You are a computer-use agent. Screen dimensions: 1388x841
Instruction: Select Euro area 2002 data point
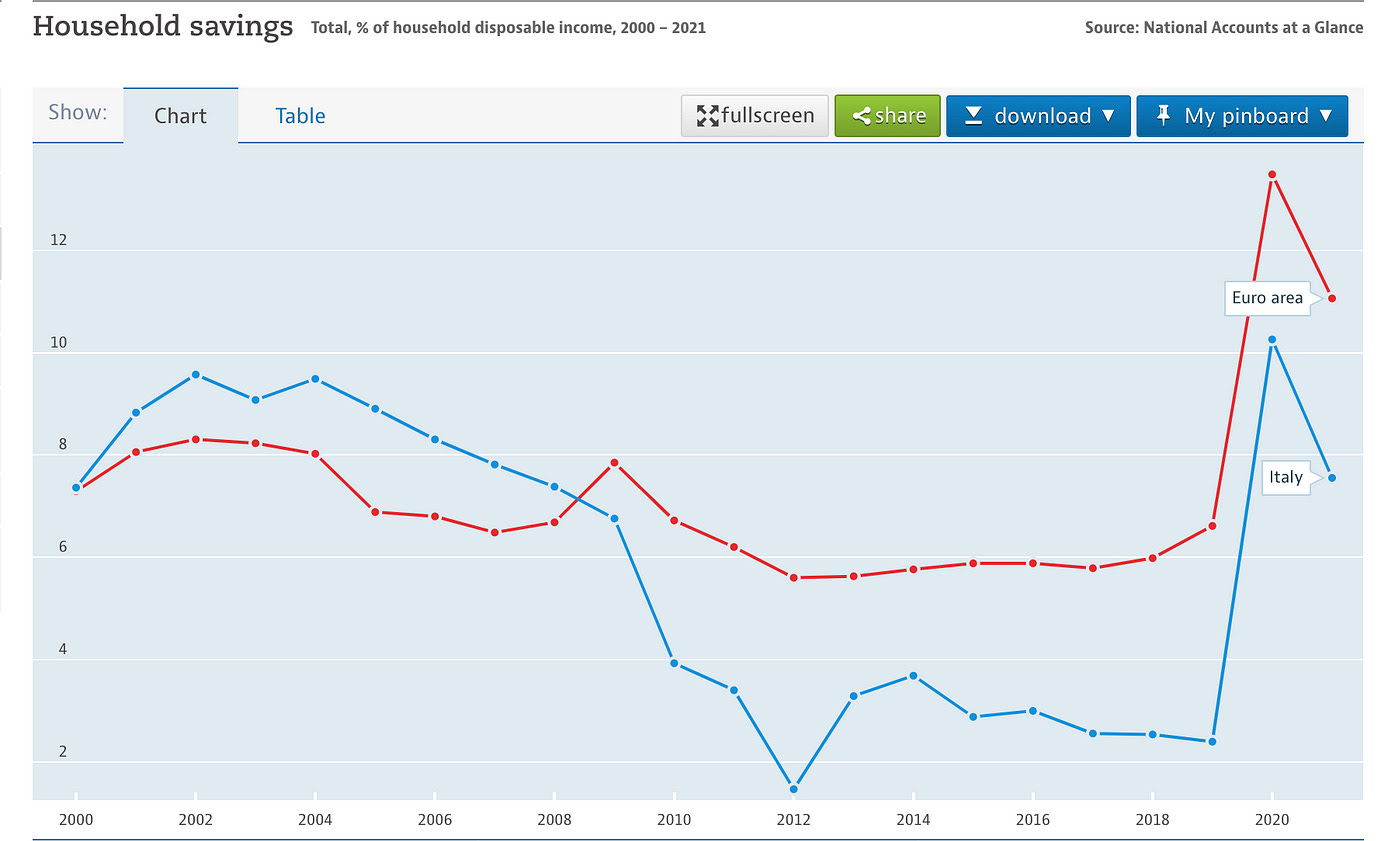(x=196, y=440)
